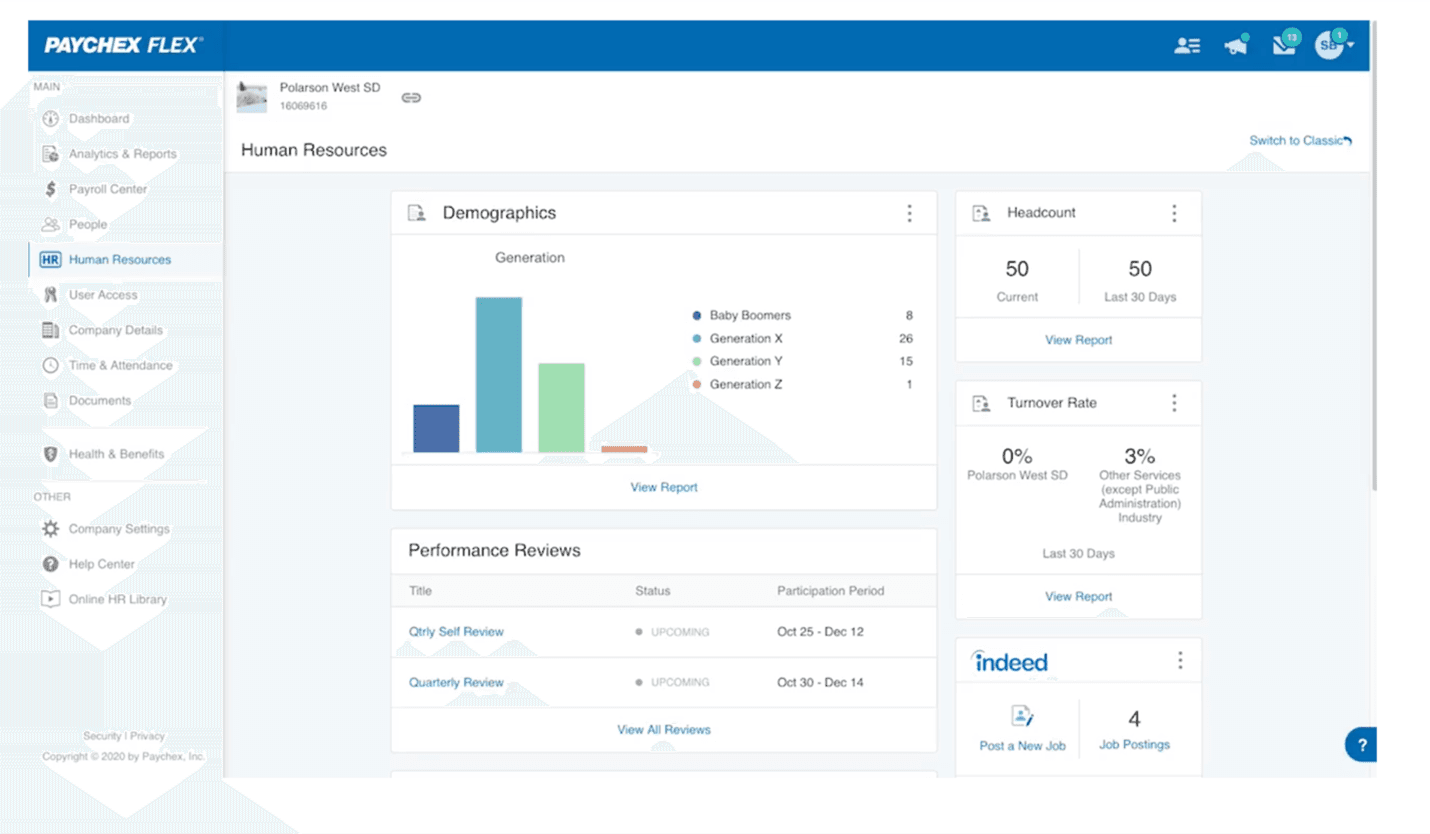Select People in the main menu
This screenshot has height=834, width=1430.
tap(88, 224)
